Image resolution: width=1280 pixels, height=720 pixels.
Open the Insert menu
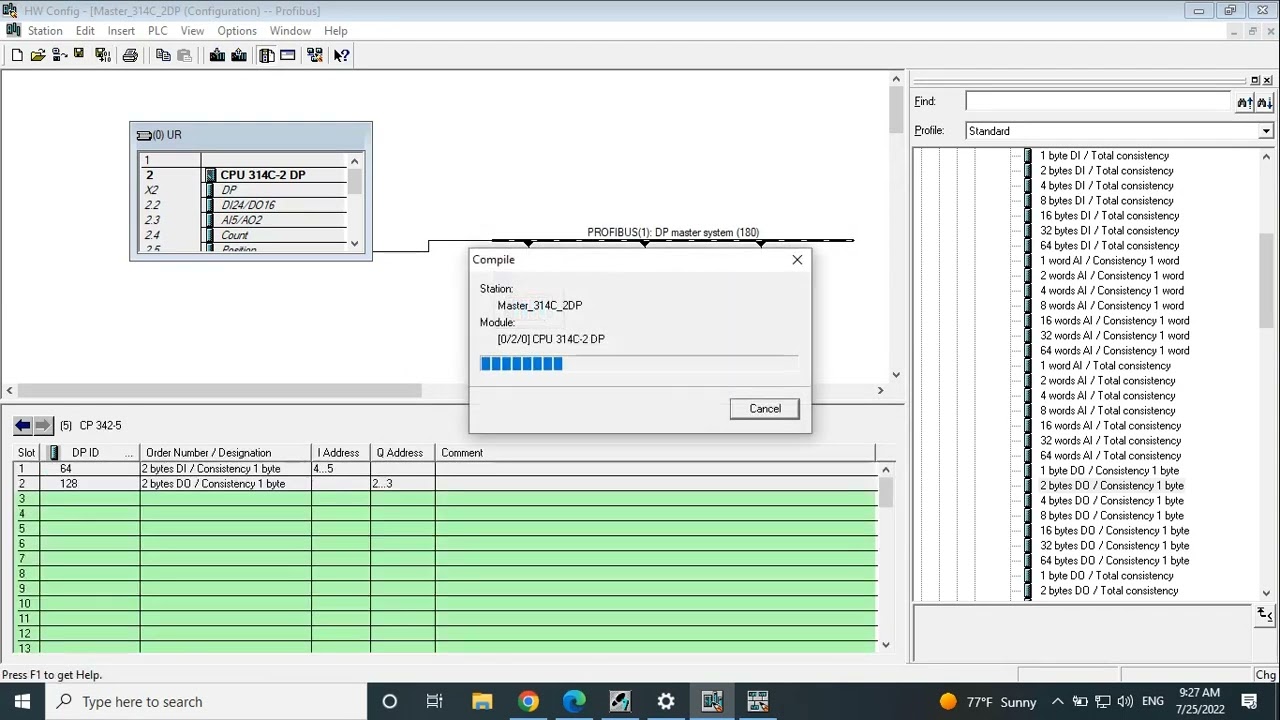pyautogui.click(x=121, y=31)
